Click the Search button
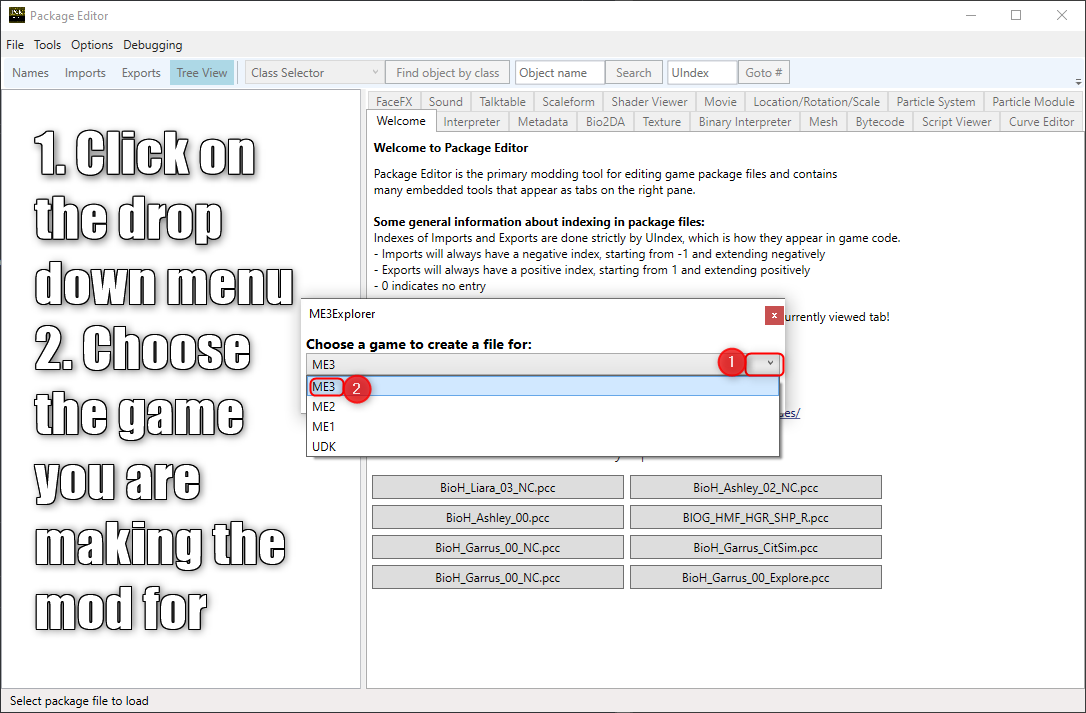This screenshot has width=1086, height=713. point(633,73)
